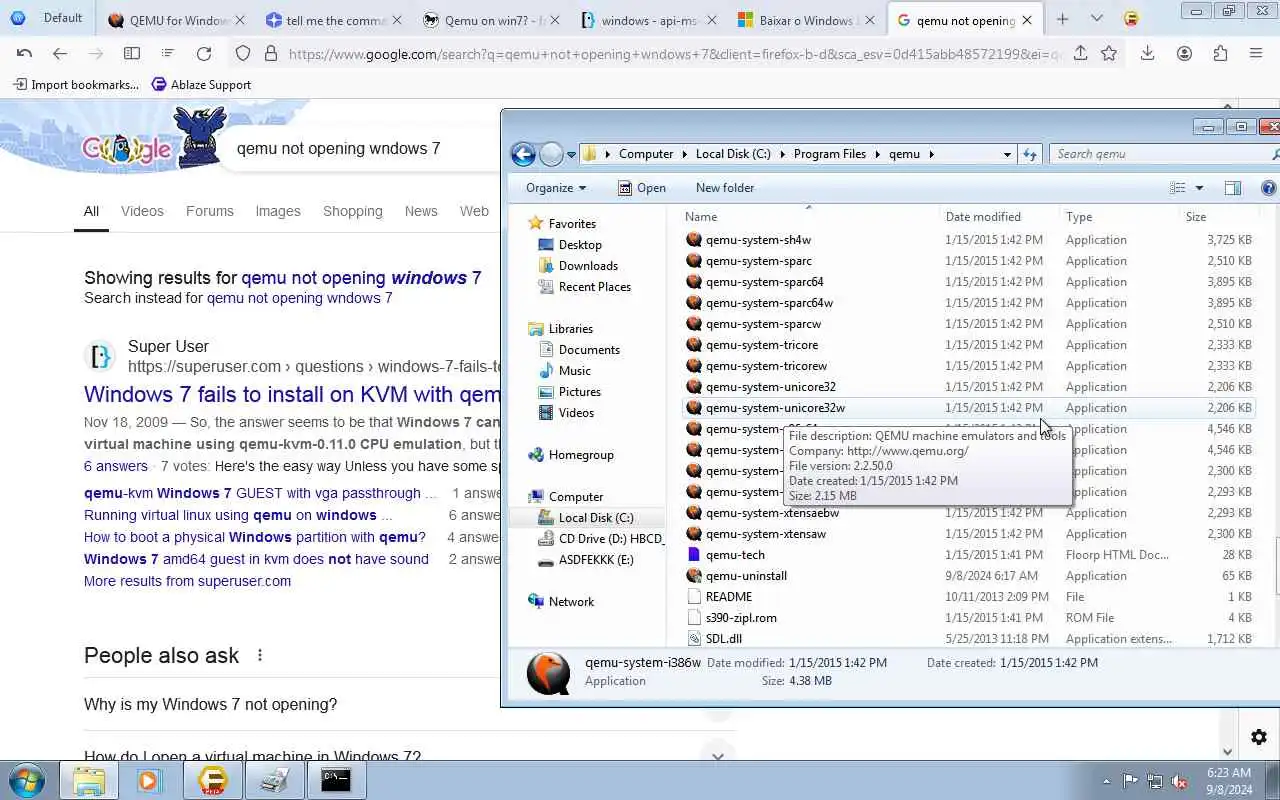Select the Images search filter
Image resolution: width=1280 pixels, height=800 pixels.
pos(278,211)
